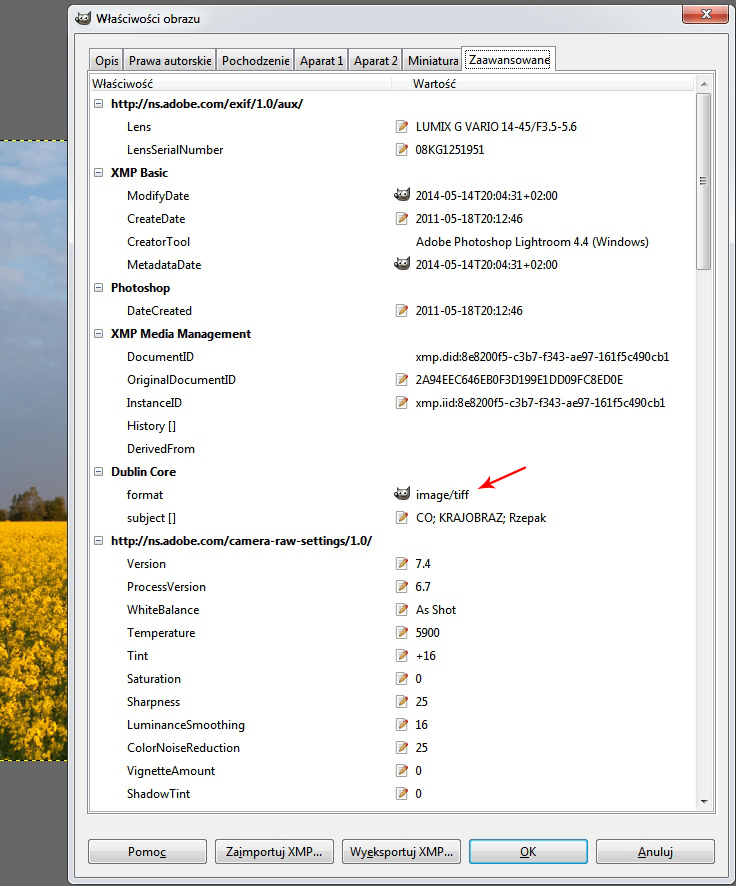Click the edit icon for CreateDate value

(402, 219)
